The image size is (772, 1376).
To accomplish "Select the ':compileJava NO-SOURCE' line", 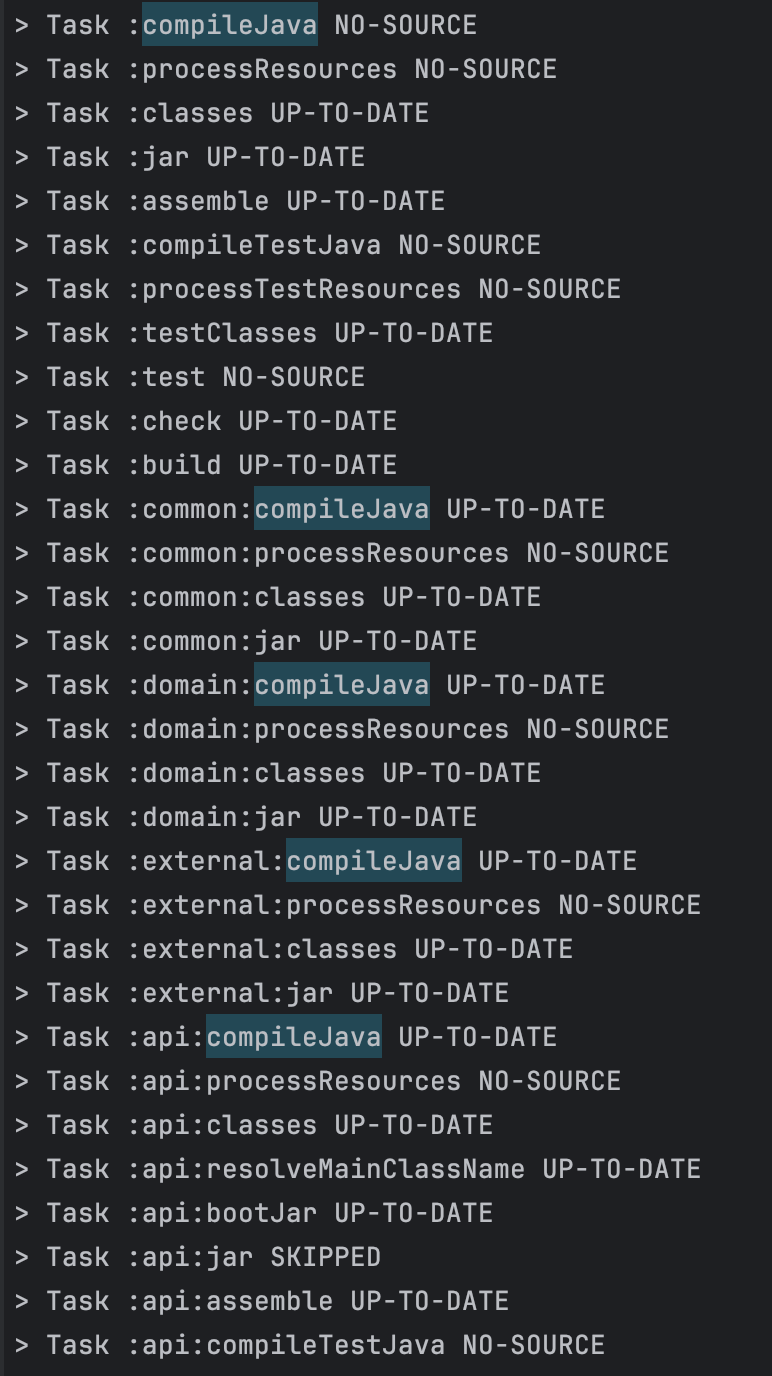I will (x=246, y=25).
